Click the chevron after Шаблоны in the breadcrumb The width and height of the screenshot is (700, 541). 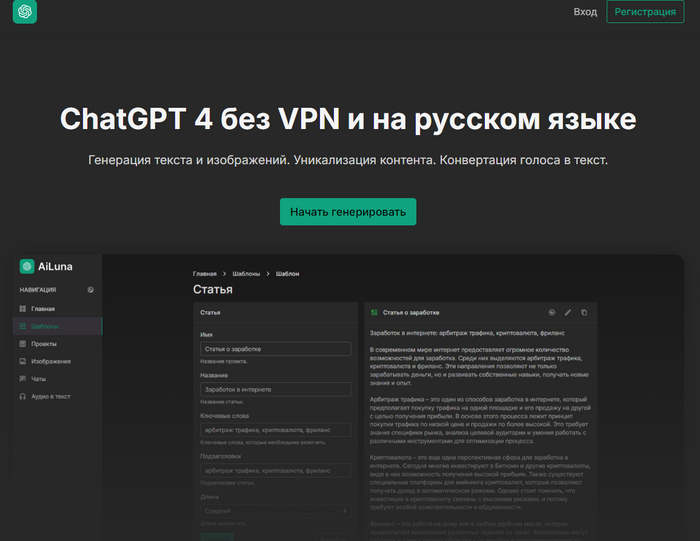click(268, 274)
